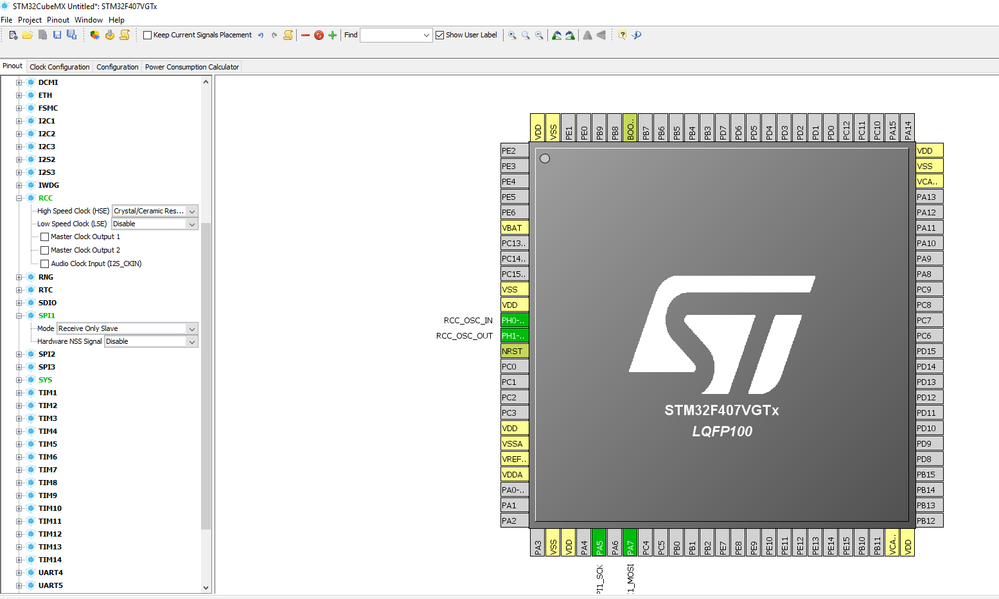Open the File menu
The image size is (999, 599).
tap(6, 20)
